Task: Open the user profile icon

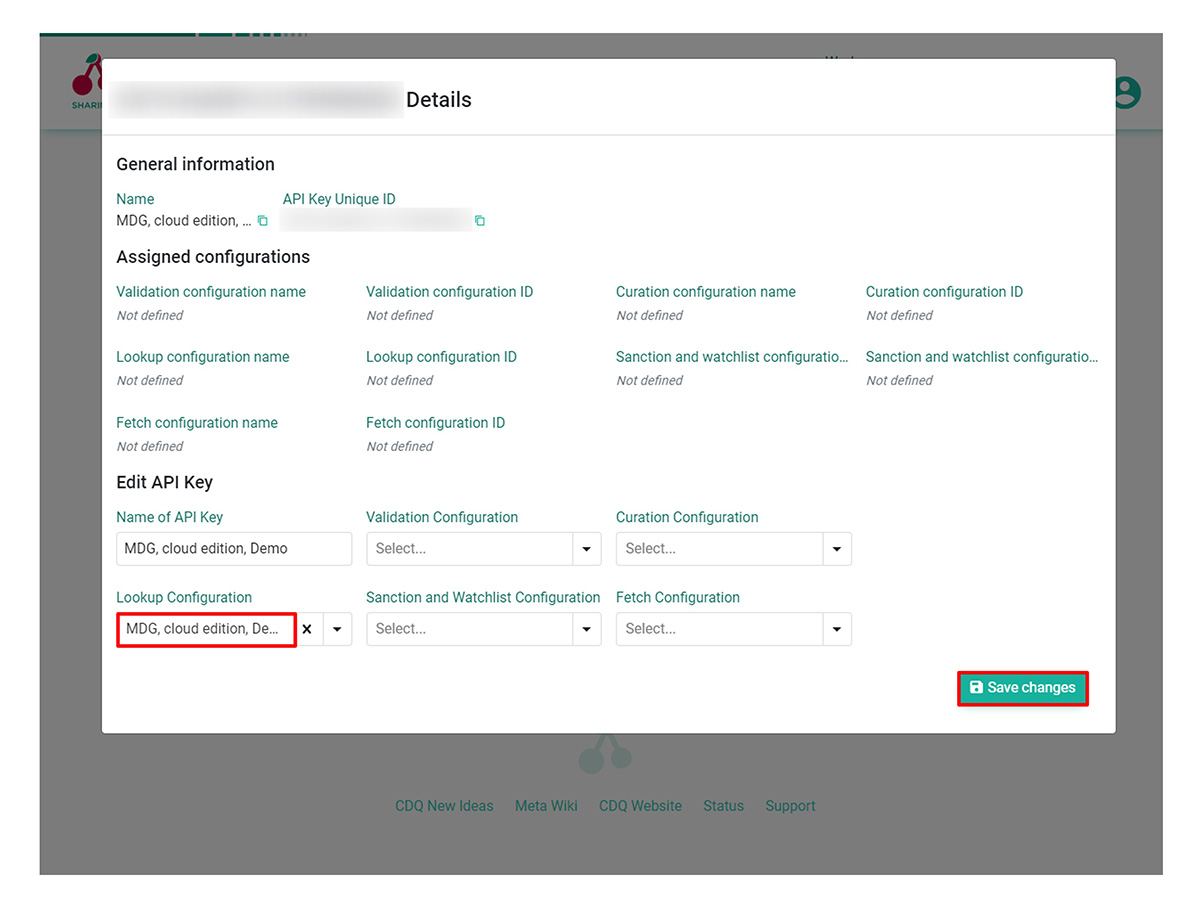Action: [x=1126, y=92]
